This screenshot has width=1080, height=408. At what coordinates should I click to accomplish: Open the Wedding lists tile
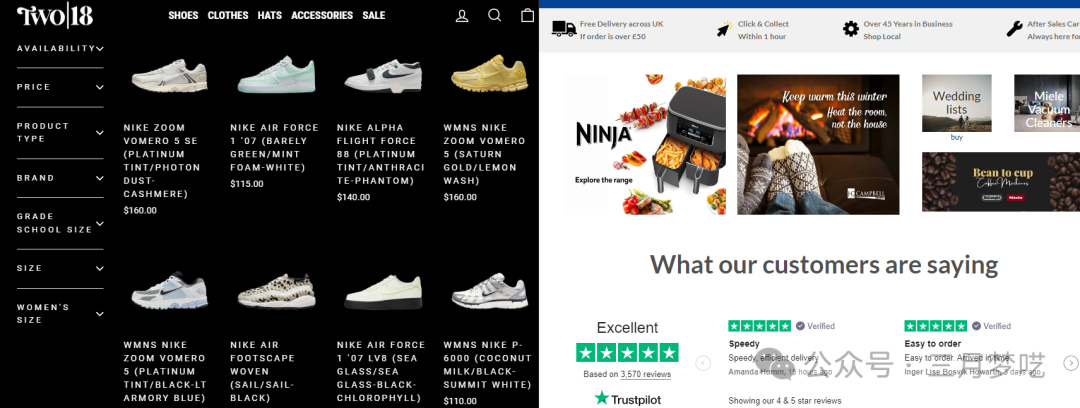pyautogui.click(x=957, y=103)
